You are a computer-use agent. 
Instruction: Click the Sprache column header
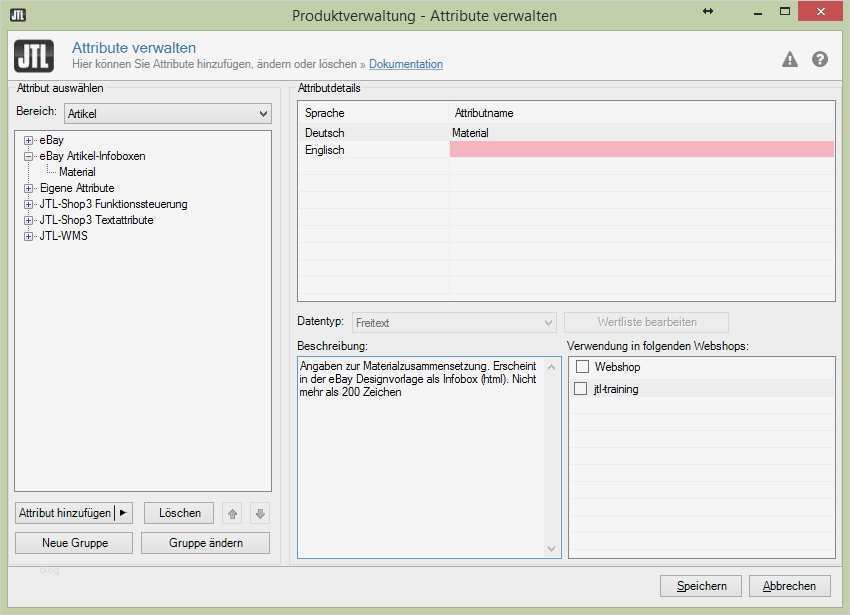click(x=325, y=113)
